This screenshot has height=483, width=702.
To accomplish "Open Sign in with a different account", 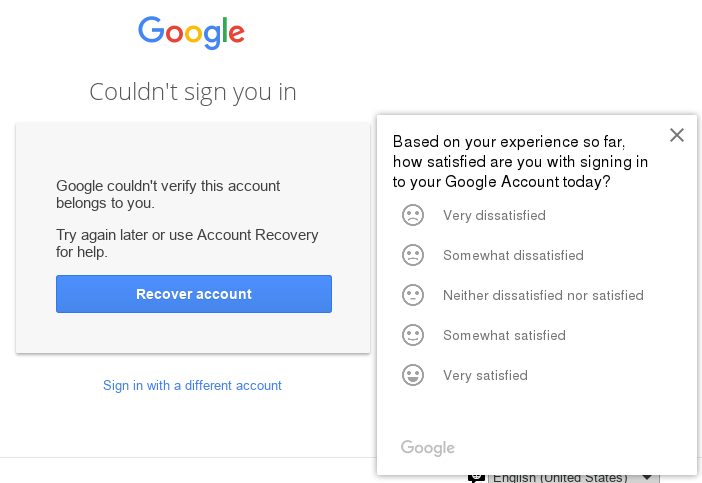I will coord(192,385).
